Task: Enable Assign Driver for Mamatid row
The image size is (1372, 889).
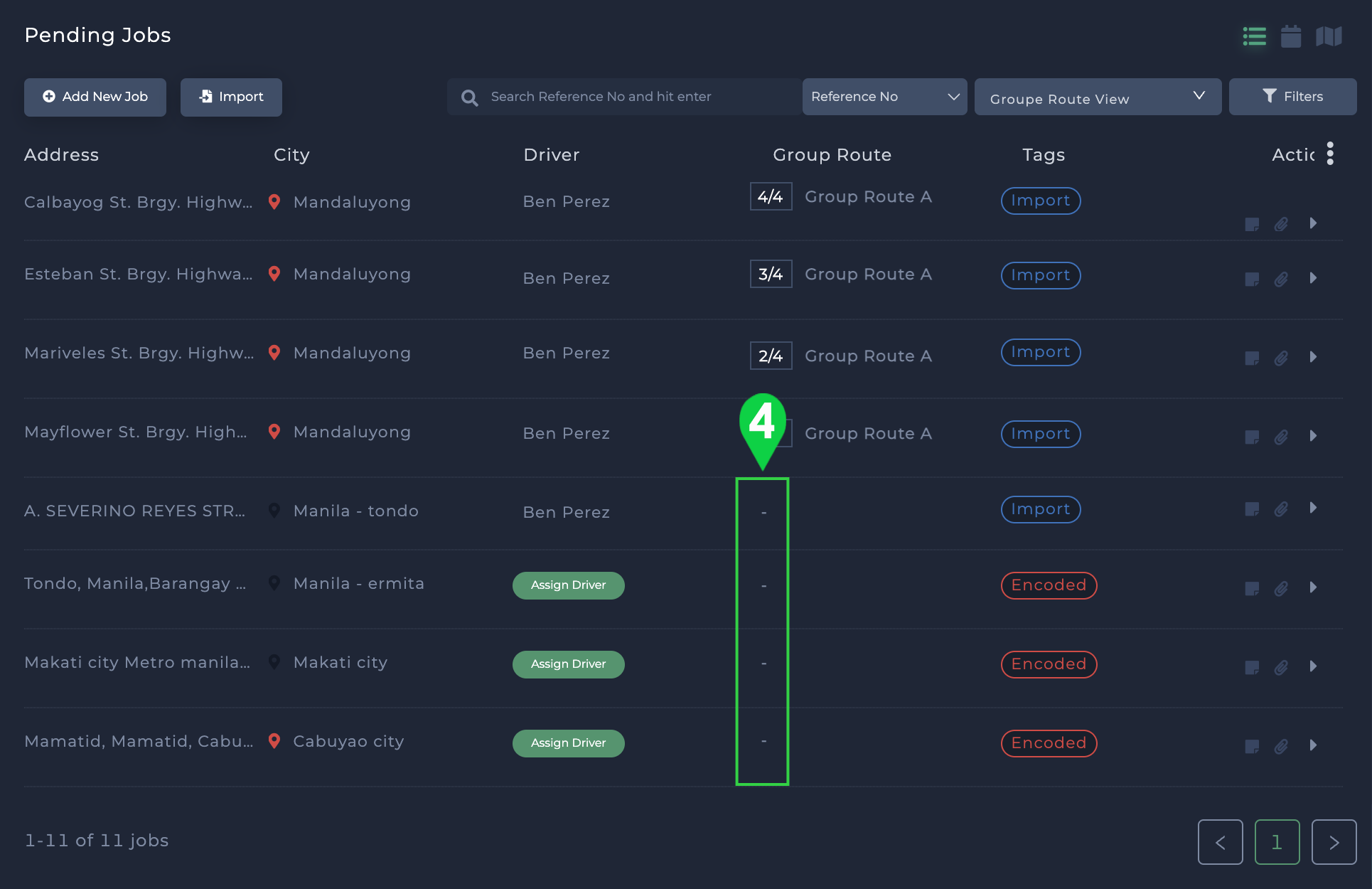Action: 567,742
